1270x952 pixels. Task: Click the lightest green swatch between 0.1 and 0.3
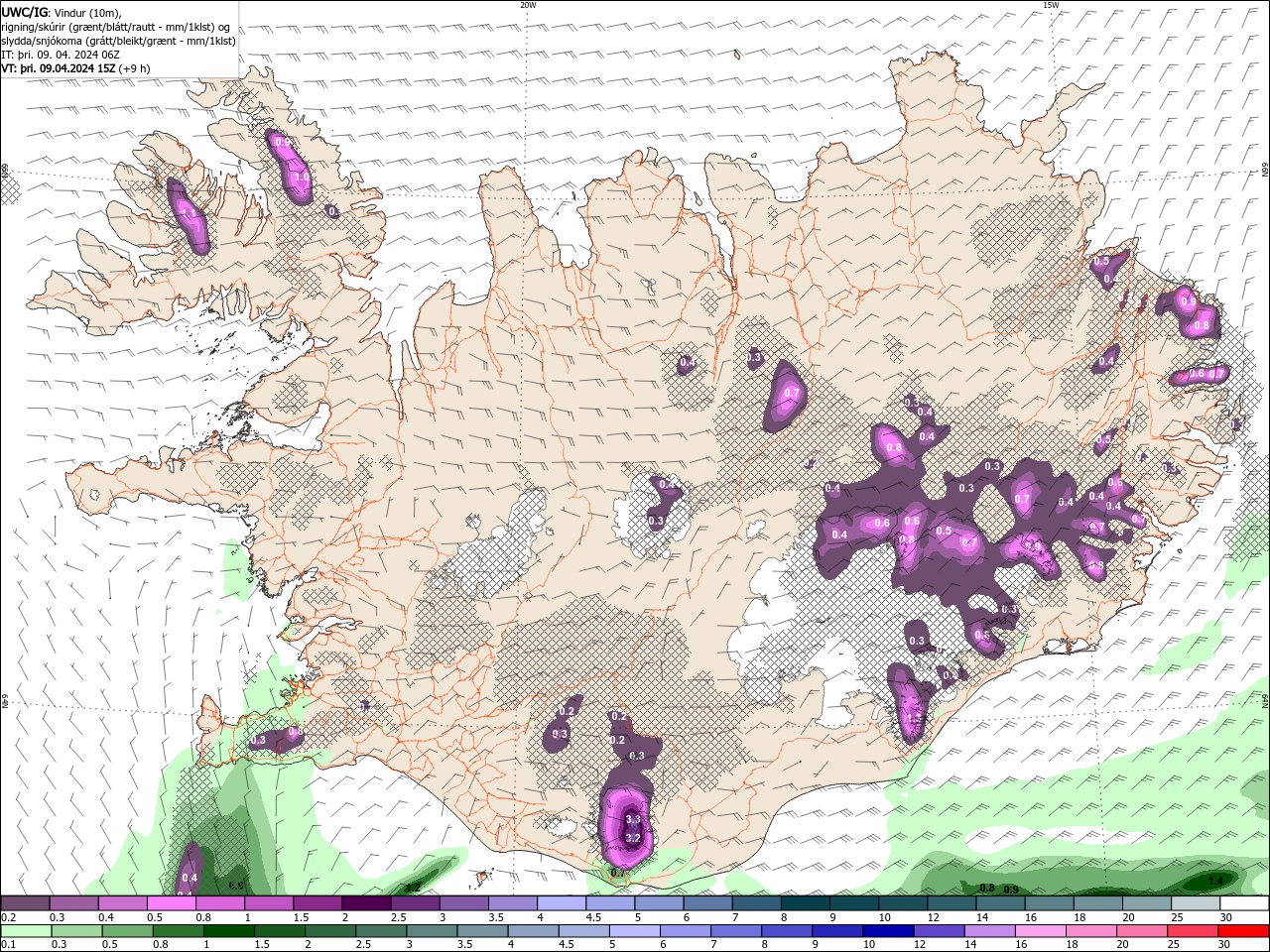click(x=26, y=931)
